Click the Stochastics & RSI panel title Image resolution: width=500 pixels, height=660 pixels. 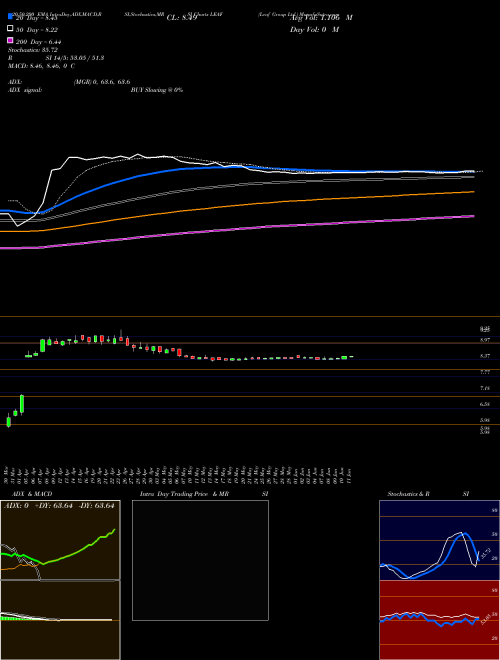tap(428, 494)
